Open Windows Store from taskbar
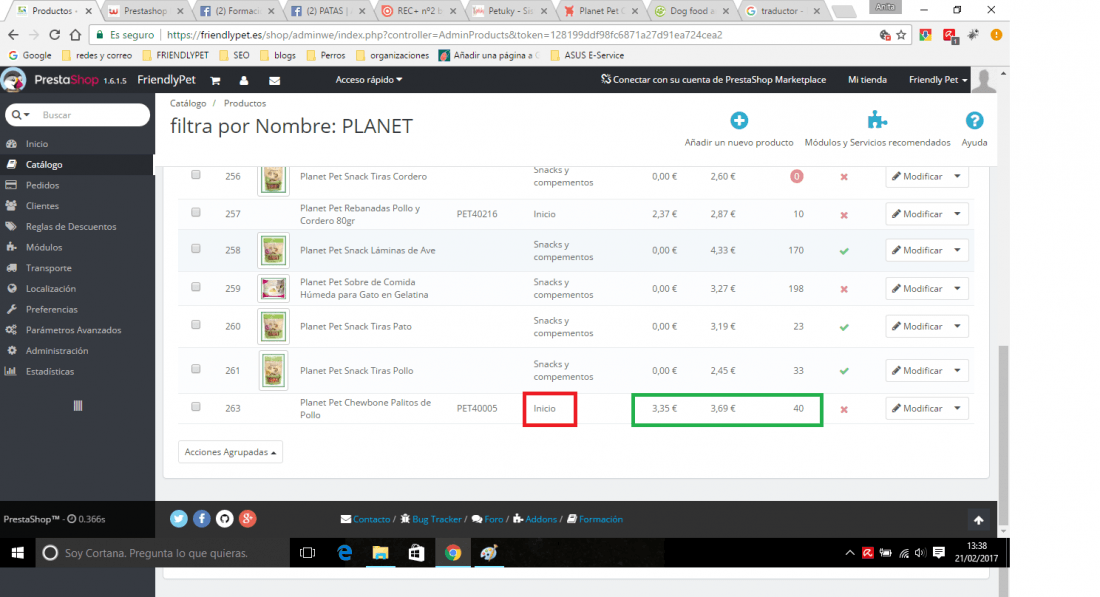Screen dimensions: 1100x597 (x=417, y=553)
